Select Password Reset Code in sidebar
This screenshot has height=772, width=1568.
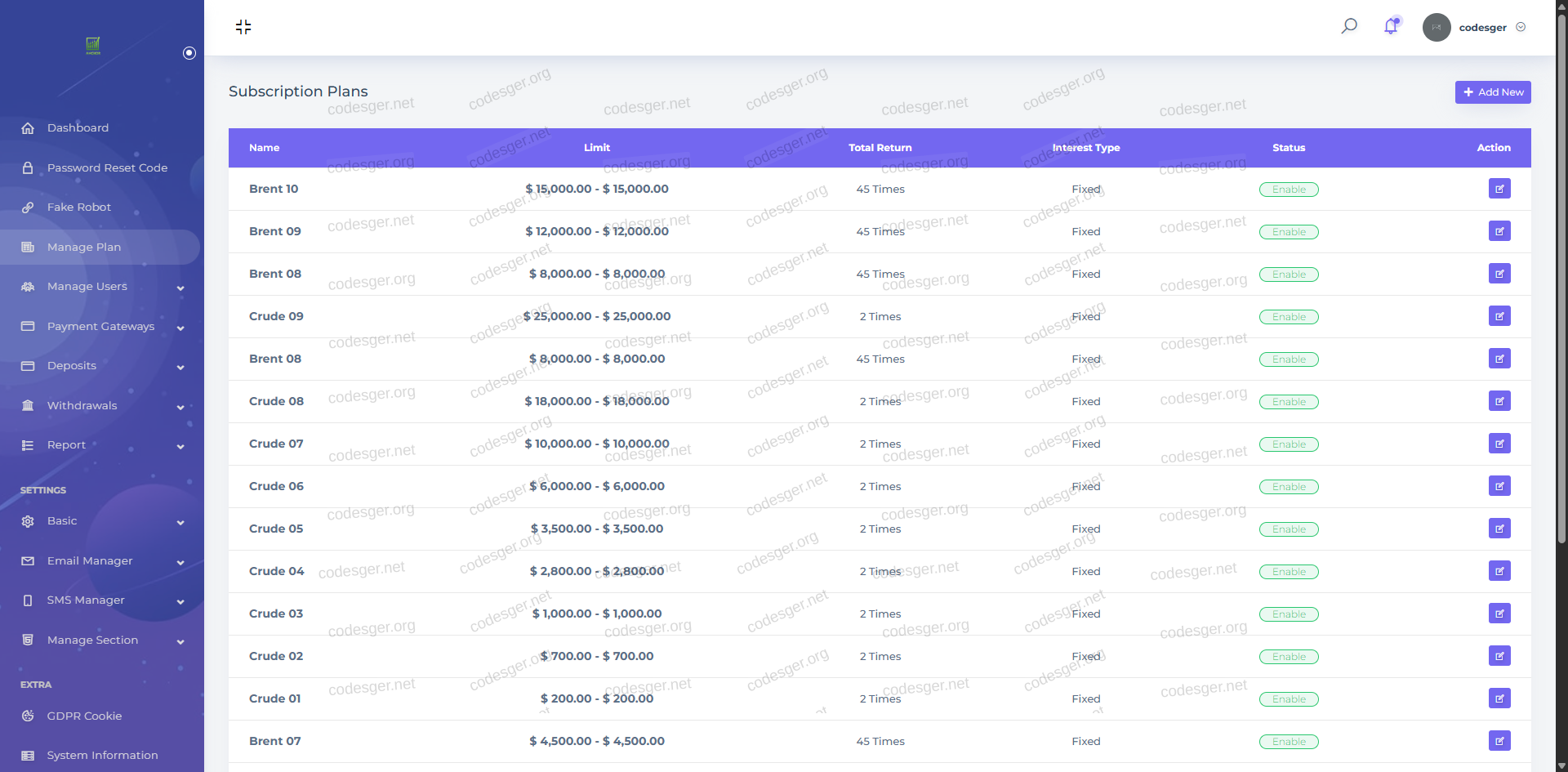107,167
